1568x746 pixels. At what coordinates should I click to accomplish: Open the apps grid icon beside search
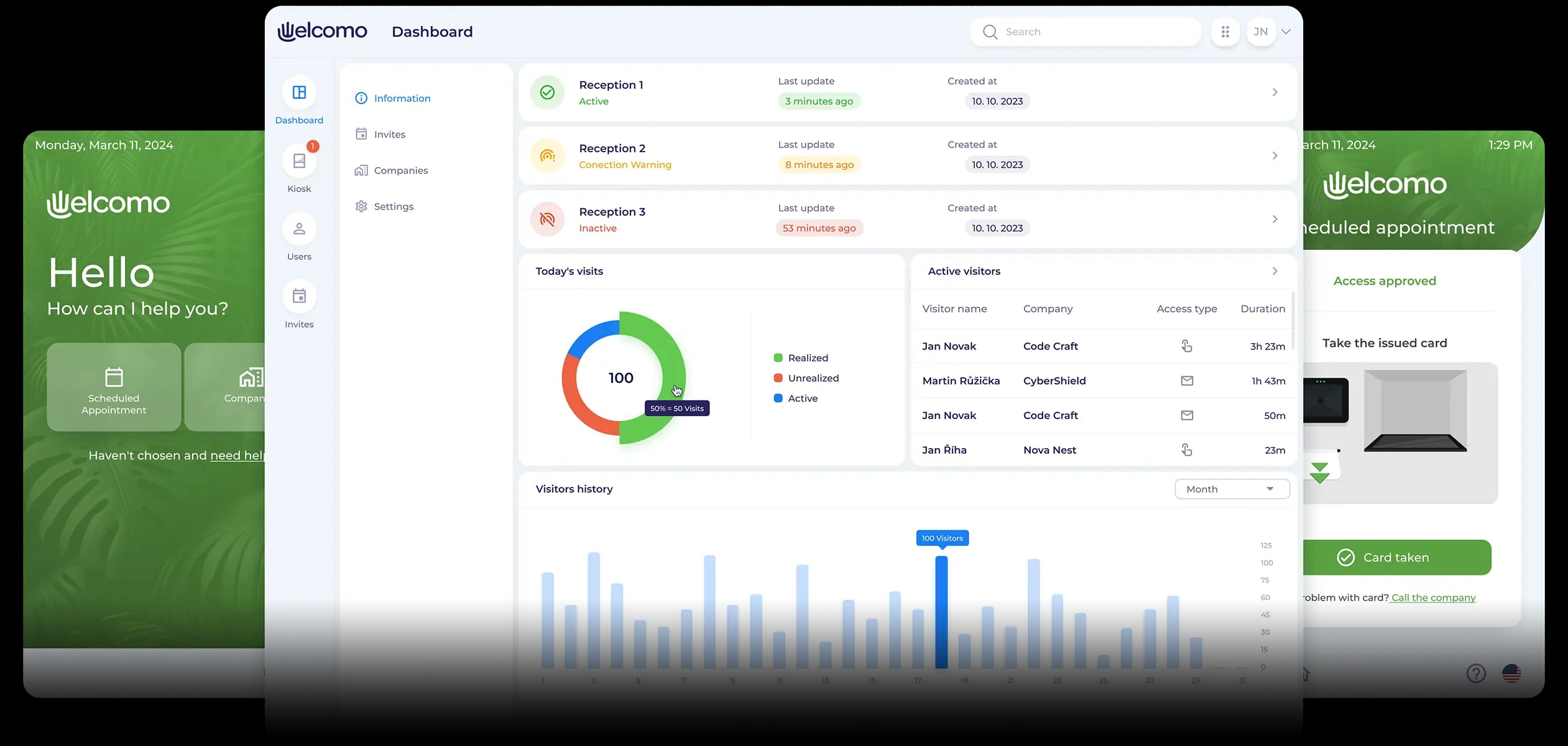(1225, 32)
